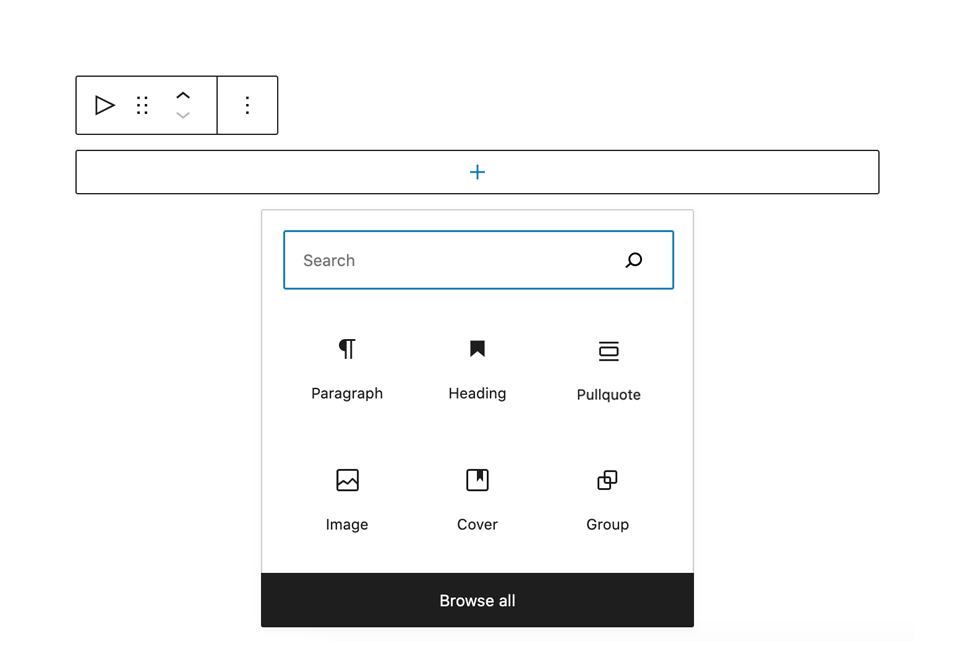
Task: Click the block type play-triangle icon
Action: click(105, 105)
